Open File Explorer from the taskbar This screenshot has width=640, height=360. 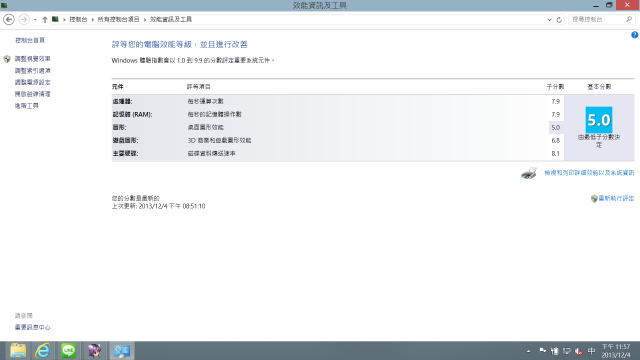point(18,351)
